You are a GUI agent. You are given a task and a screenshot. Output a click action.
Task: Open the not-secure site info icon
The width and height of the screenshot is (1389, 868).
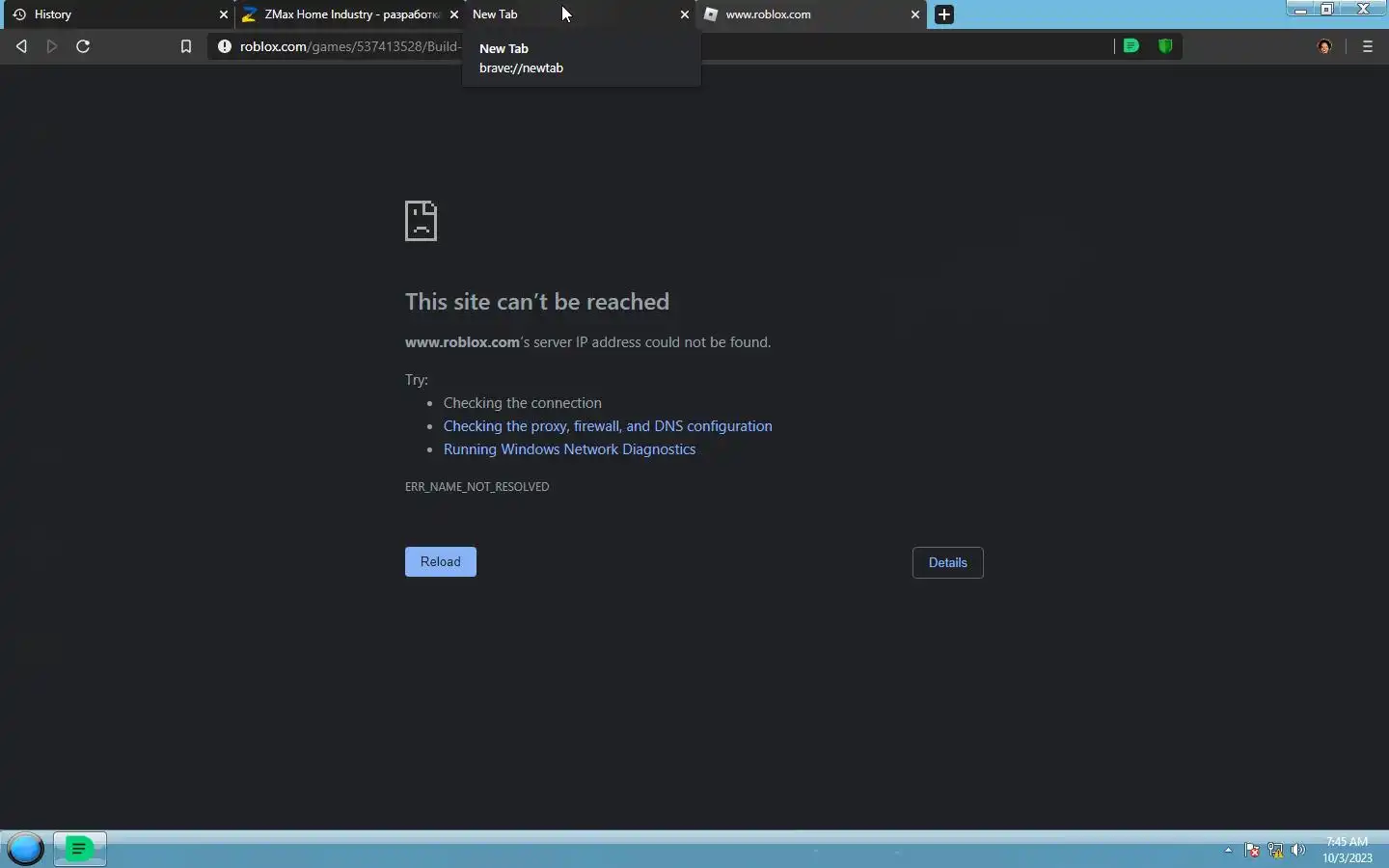tap(225, 46)
